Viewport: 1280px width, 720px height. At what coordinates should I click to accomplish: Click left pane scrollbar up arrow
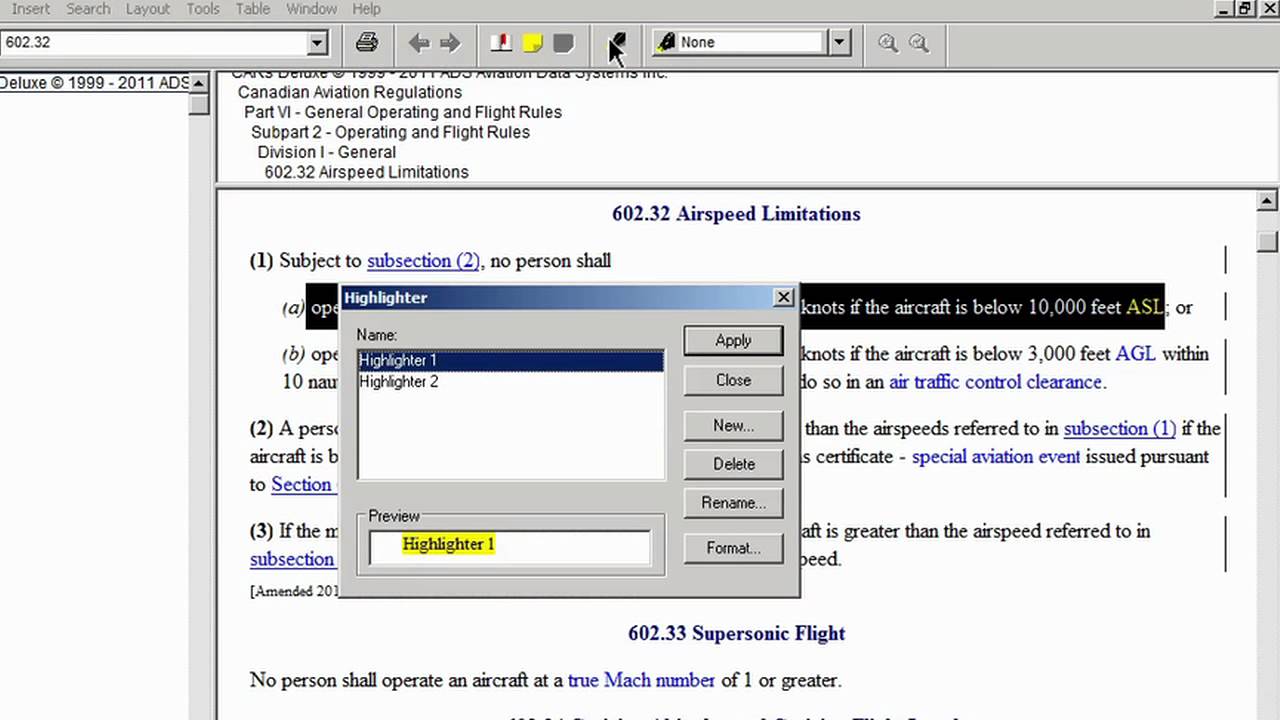(199, 83)
